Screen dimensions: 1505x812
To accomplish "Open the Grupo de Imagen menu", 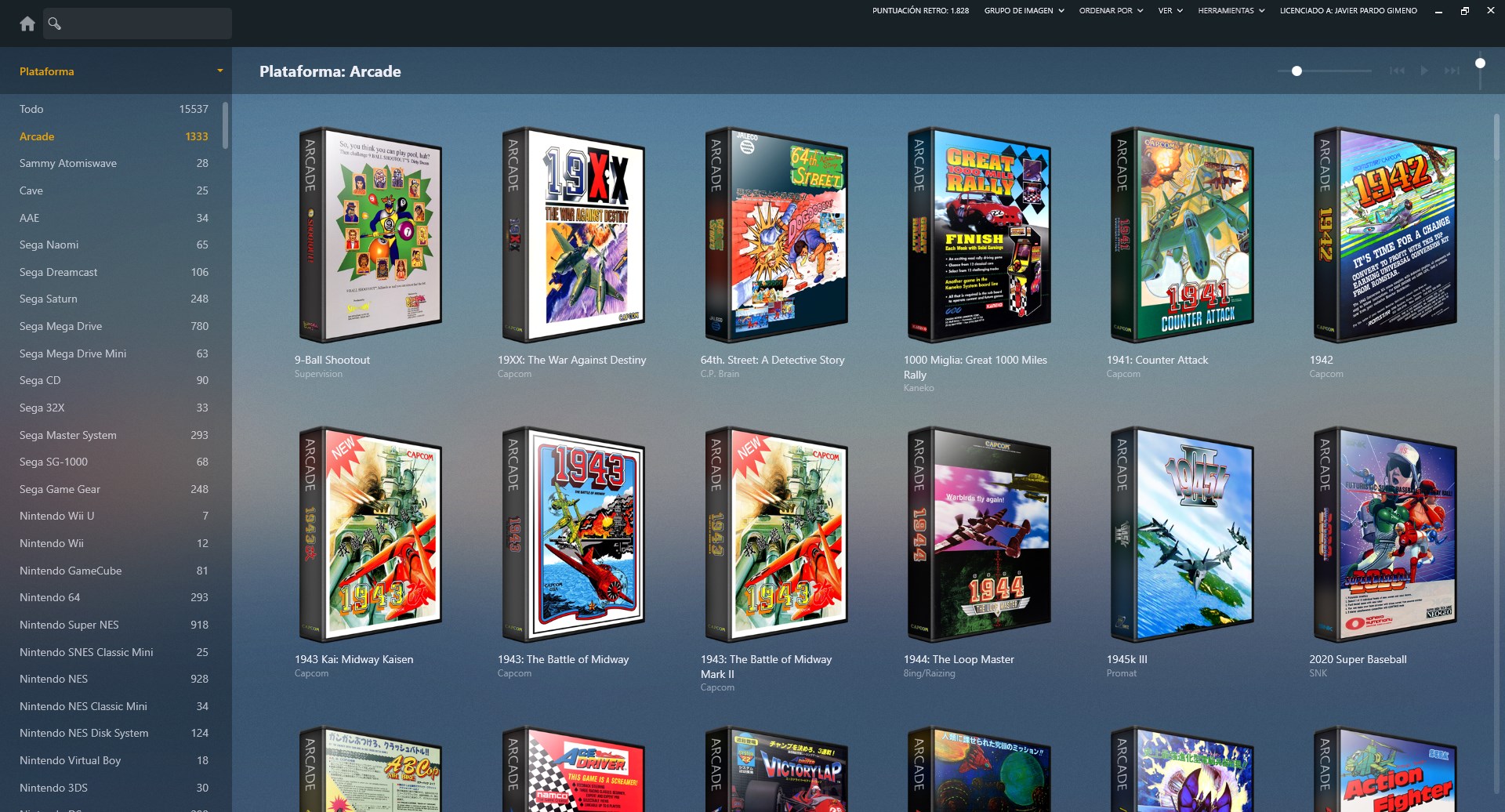I will [x=1024, y=11].
